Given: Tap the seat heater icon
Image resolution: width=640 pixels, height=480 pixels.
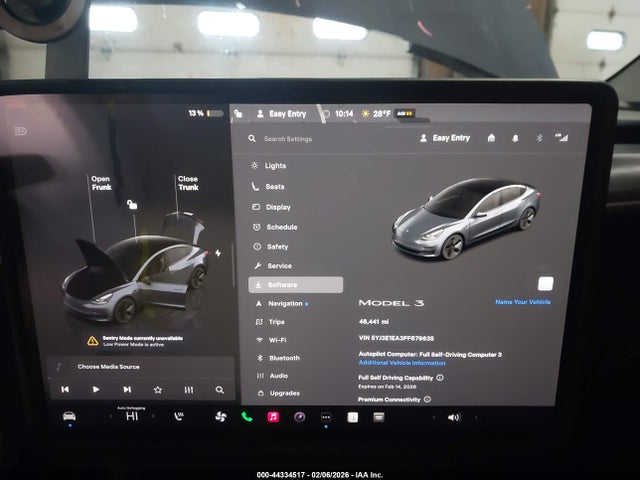Looking at the screenshot, I should (178, 416).
